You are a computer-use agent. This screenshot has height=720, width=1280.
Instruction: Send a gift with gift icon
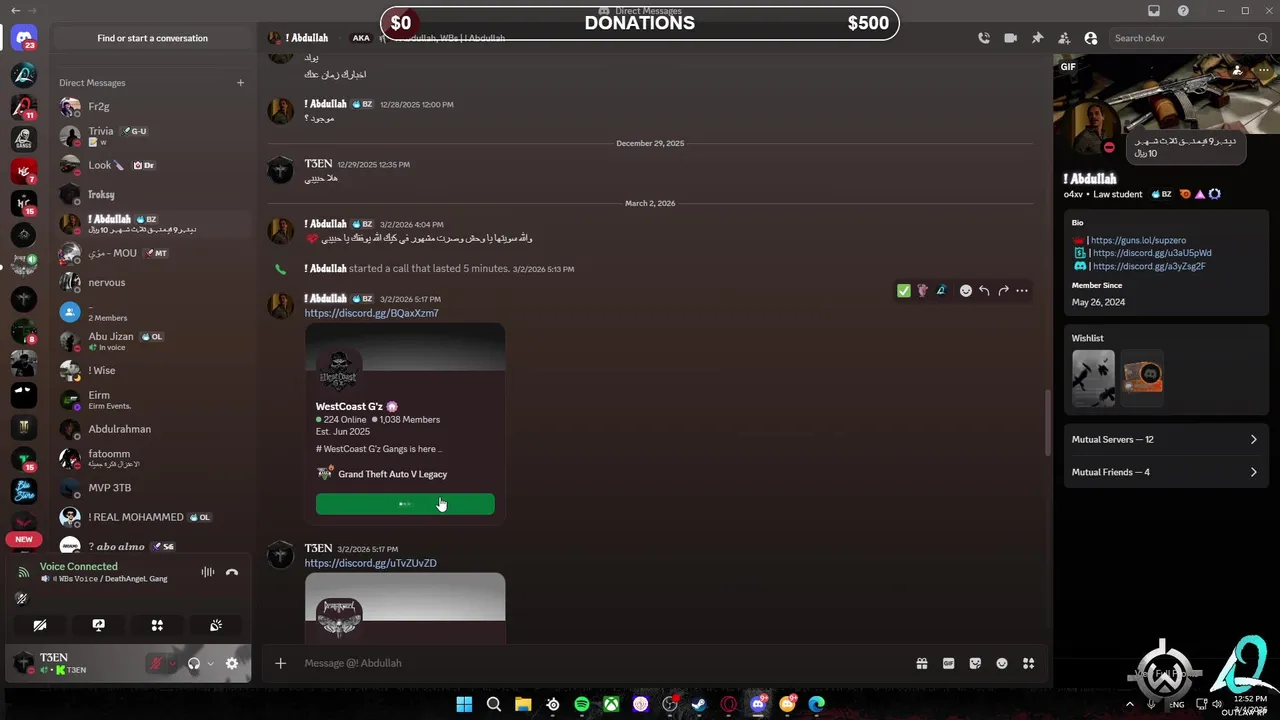click(922, 663)
